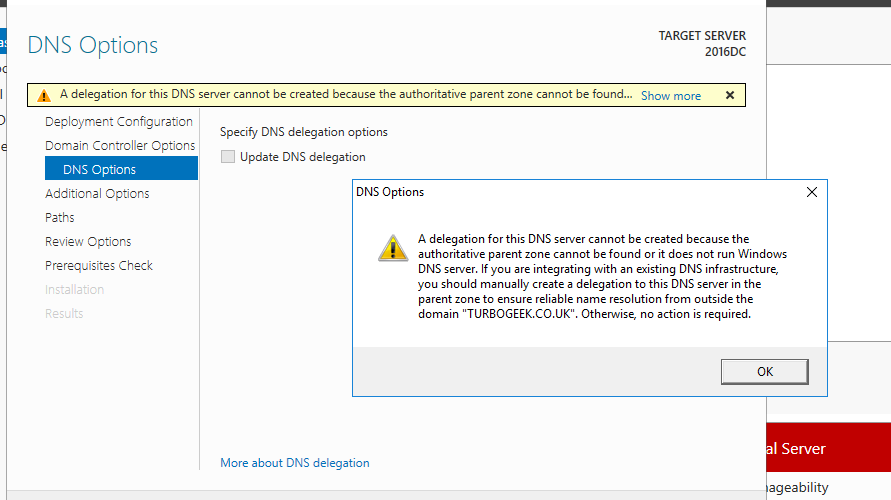This screenshot has height=500, width=891.
Task: Click the TARGET SERVER 2016DC label
Action: [701, 44]
